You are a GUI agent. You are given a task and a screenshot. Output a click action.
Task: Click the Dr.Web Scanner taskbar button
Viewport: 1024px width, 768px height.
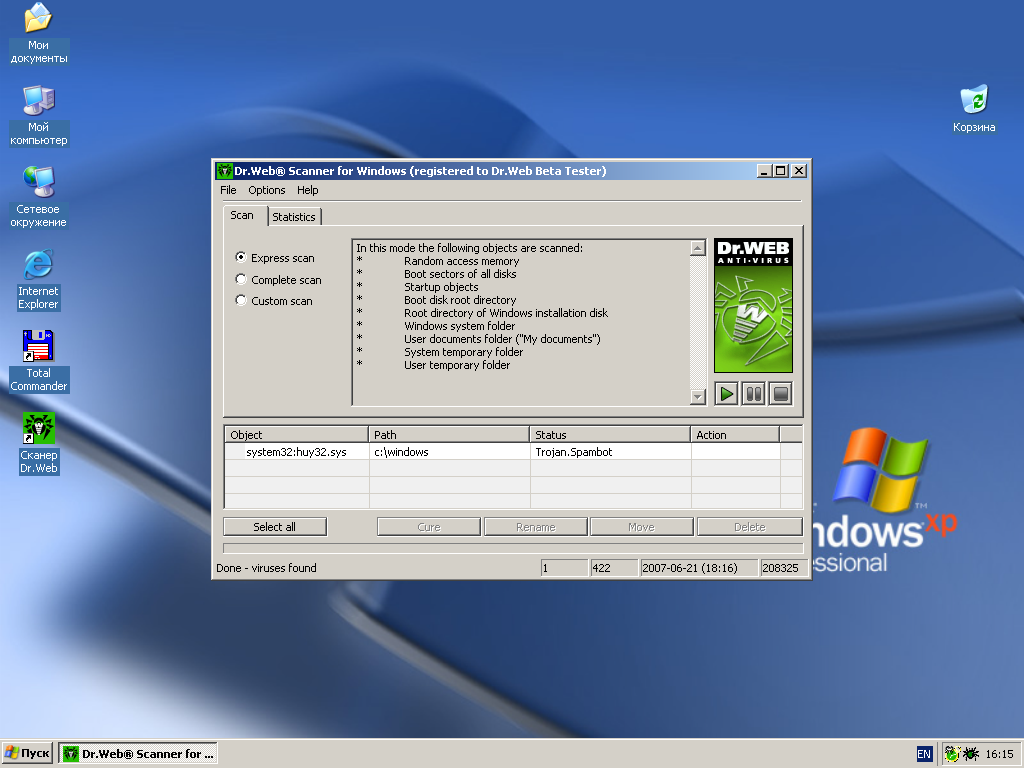coord(138,754)
